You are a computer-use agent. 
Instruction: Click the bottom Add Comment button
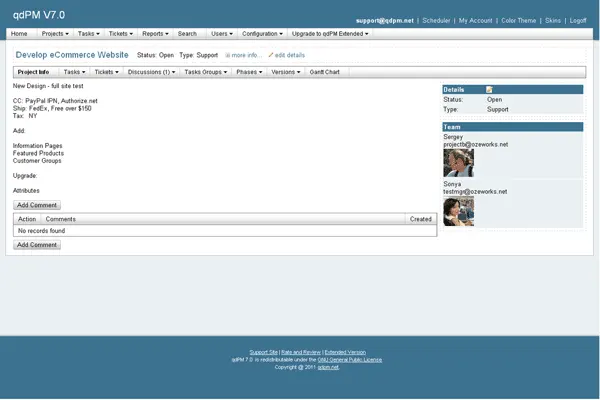click(x=37, y=244)
